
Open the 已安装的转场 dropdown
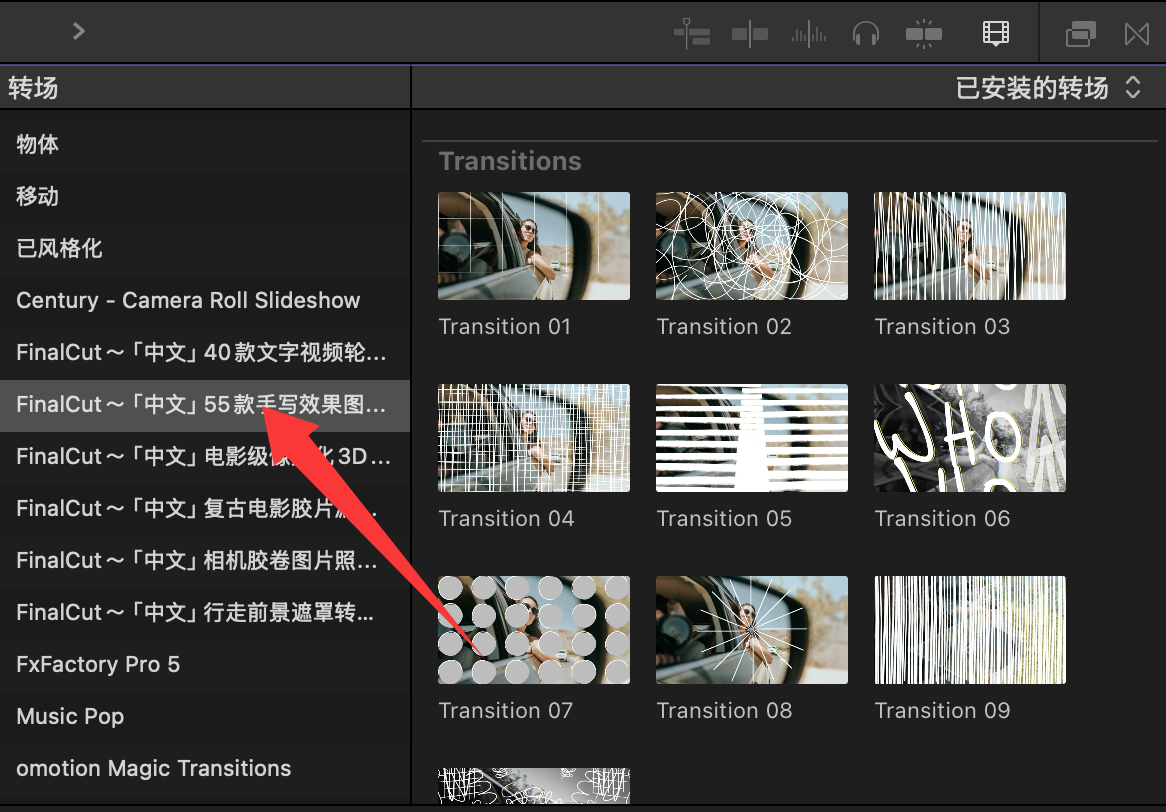click(1047, 88)
